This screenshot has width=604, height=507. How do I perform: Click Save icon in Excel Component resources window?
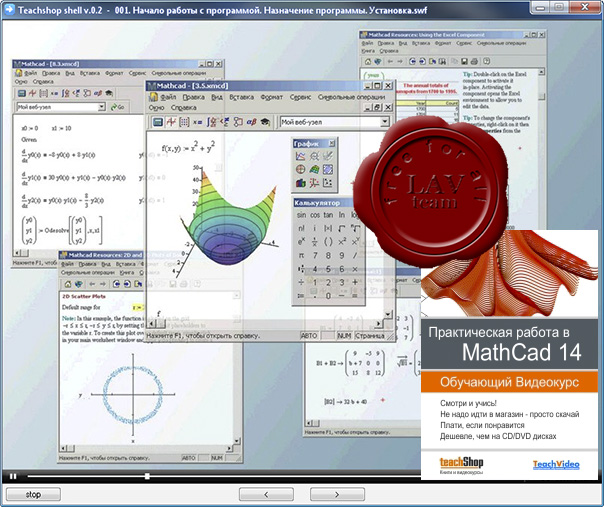click(x=465, y=61)
